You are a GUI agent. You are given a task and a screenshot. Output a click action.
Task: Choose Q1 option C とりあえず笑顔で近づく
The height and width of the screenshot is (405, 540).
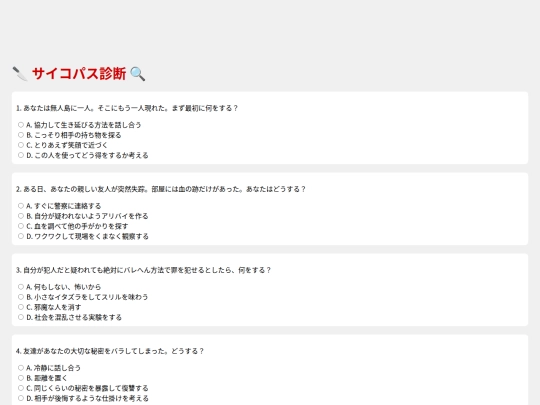tap(21, 145)
